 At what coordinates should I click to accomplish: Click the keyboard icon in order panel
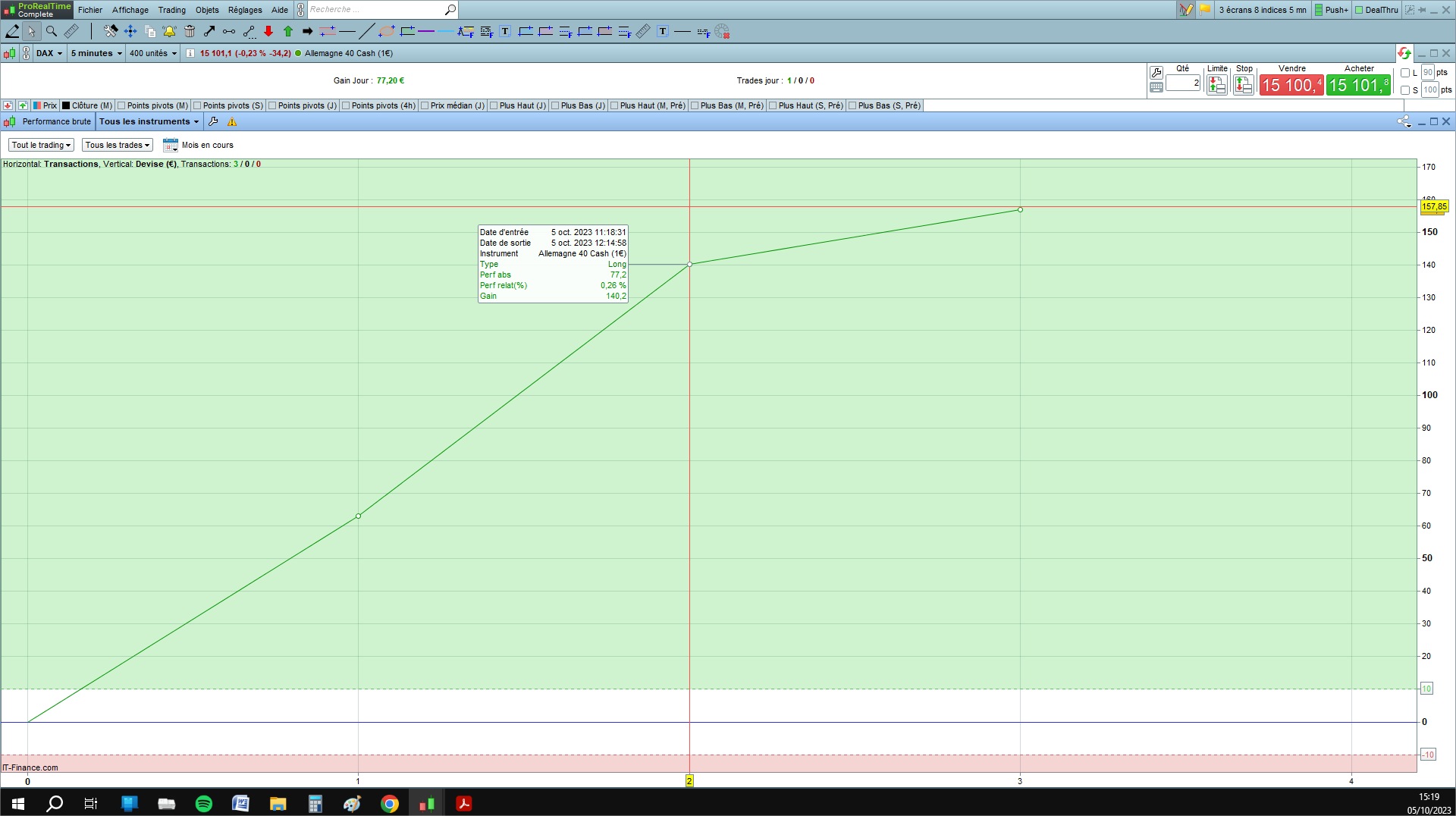point(1156,87)
